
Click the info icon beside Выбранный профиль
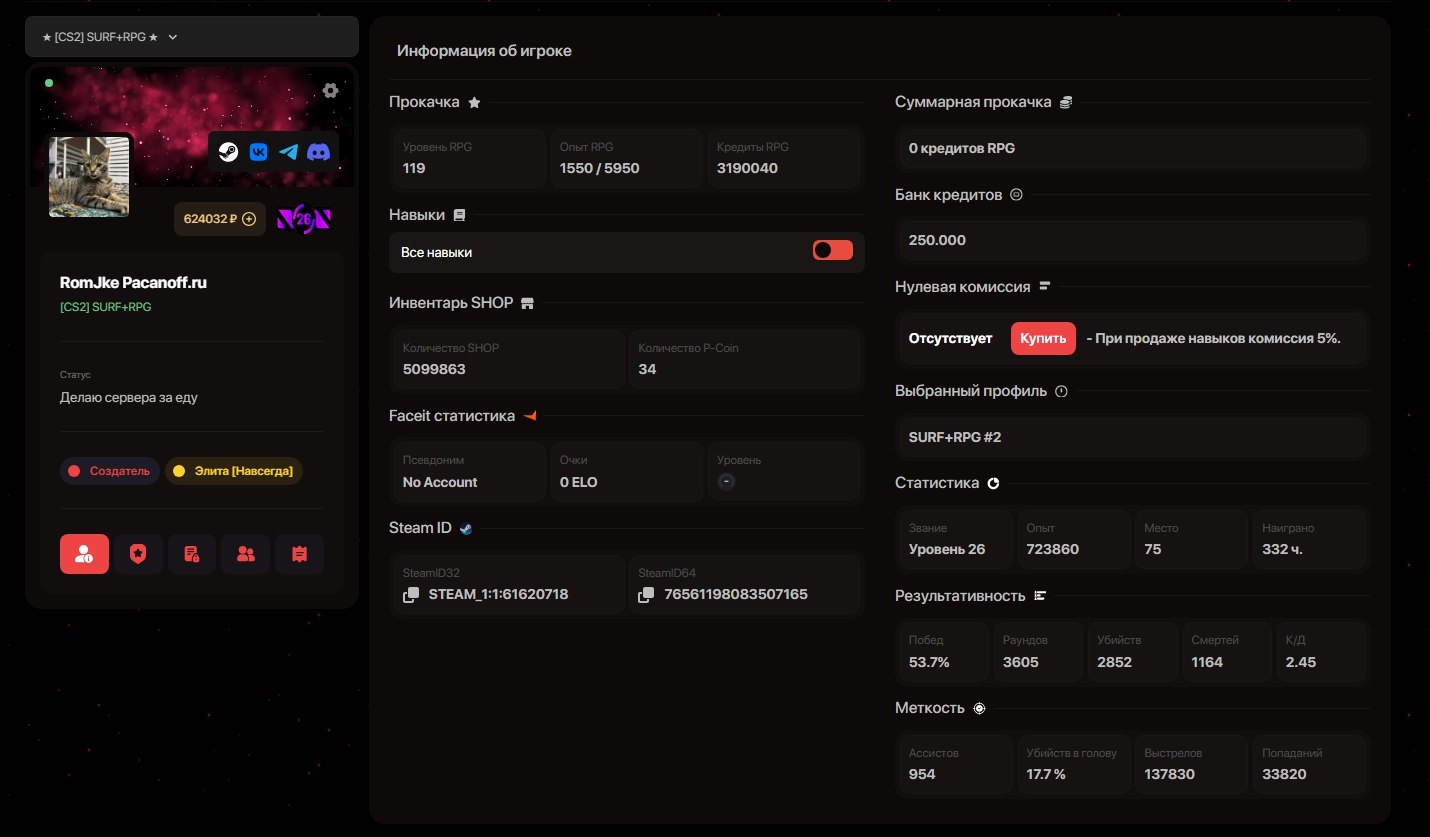click(x=1062, y=391)
